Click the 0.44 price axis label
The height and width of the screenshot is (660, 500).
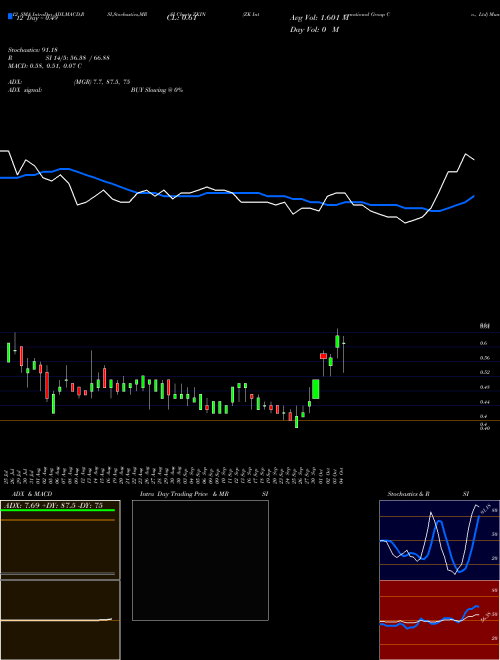485,402
